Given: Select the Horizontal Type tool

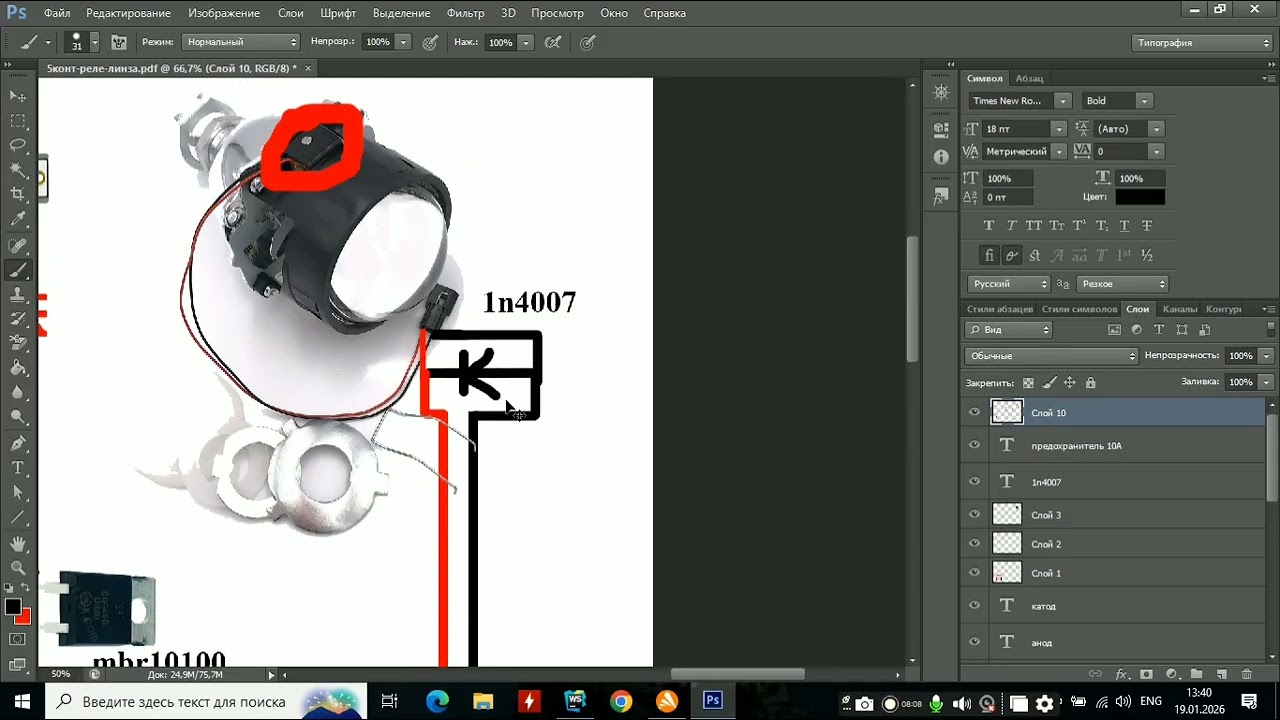Looking at the screenshot, I should click(x=18, y=468).
